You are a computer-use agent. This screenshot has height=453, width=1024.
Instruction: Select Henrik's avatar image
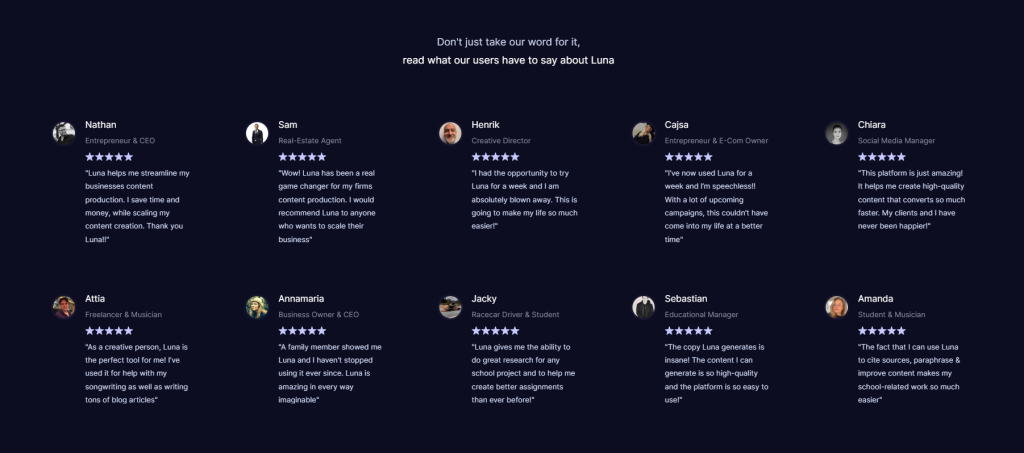click(450, 133)
